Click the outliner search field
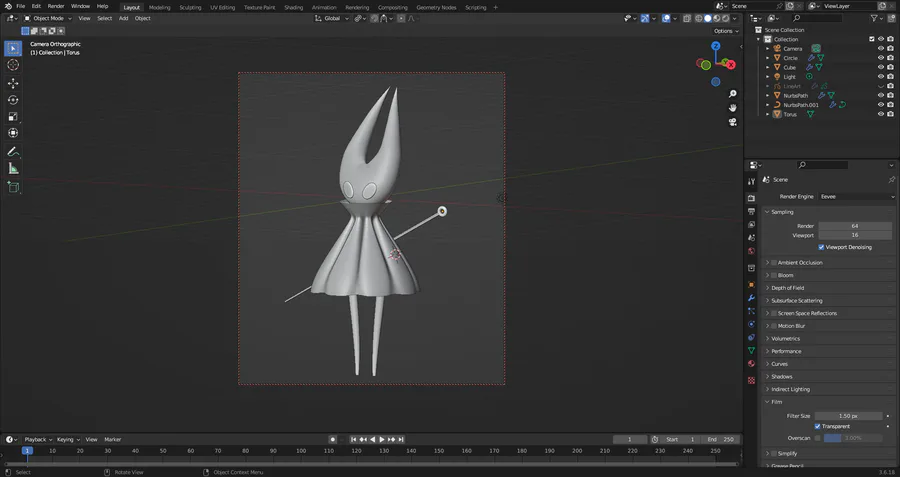 (x=816, y=18)
